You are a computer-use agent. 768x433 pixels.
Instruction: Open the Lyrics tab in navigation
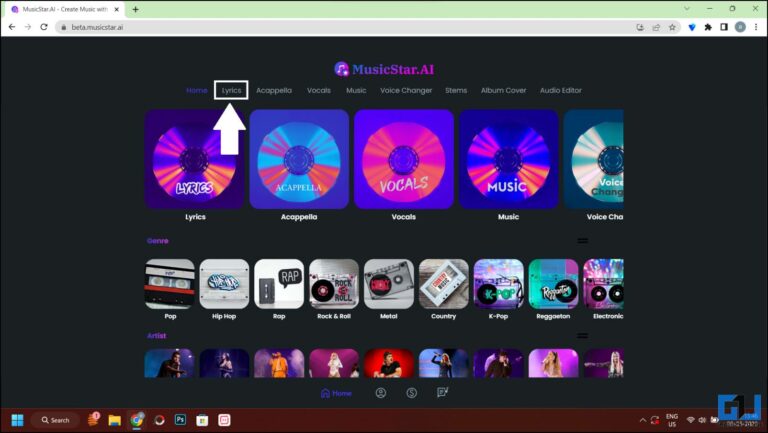click(231, 91)
